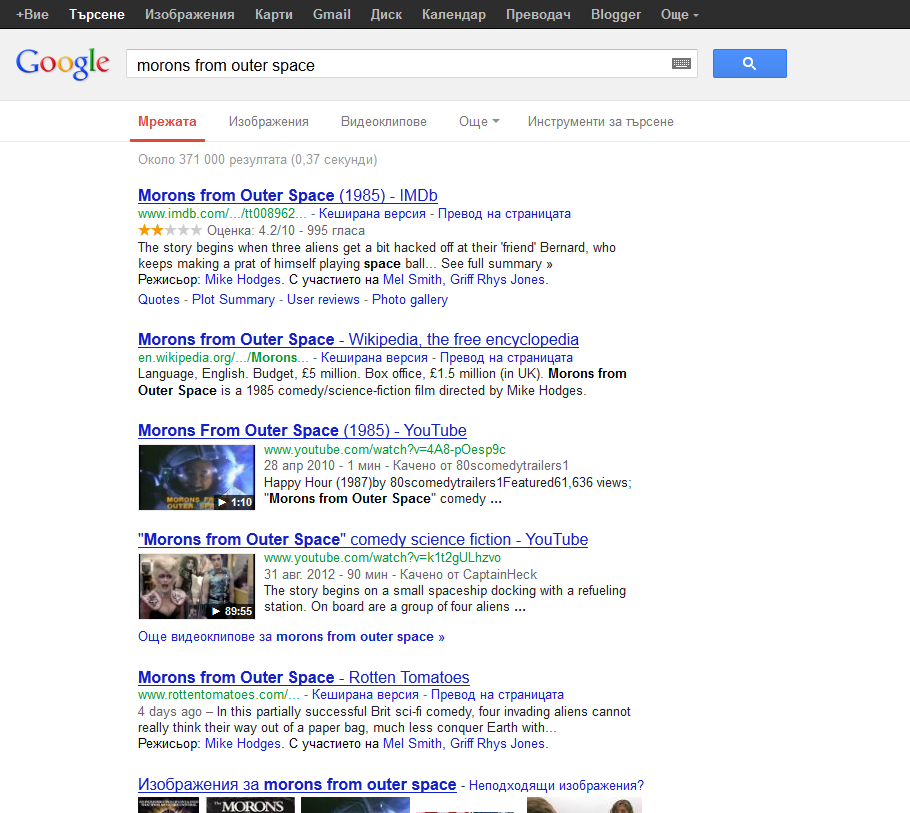Switch to the Изображения results tab
The height and width of the screenshot is (813, 910).
[269, 122]
